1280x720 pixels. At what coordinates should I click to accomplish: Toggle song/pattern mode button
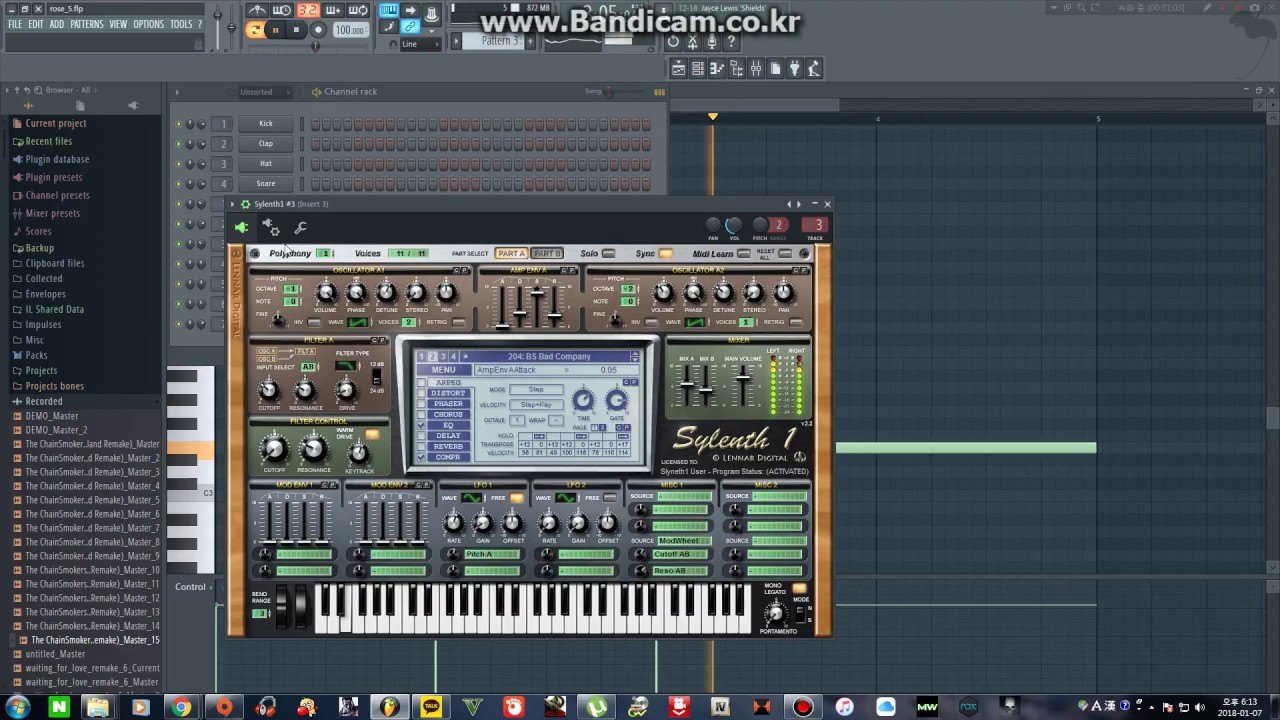point(255,30)
